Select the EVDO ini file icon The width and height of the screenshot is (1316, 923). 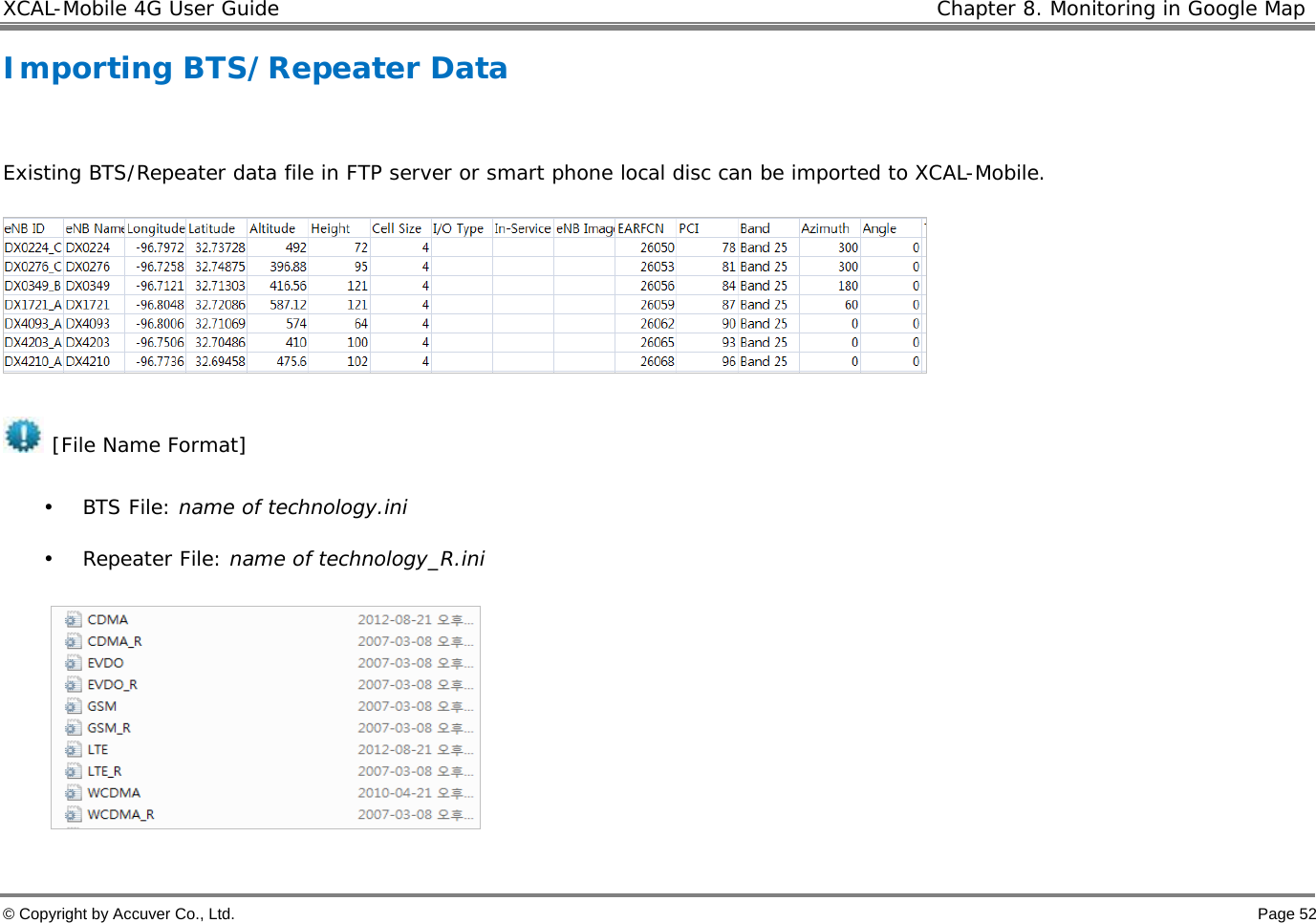point(74,662)
